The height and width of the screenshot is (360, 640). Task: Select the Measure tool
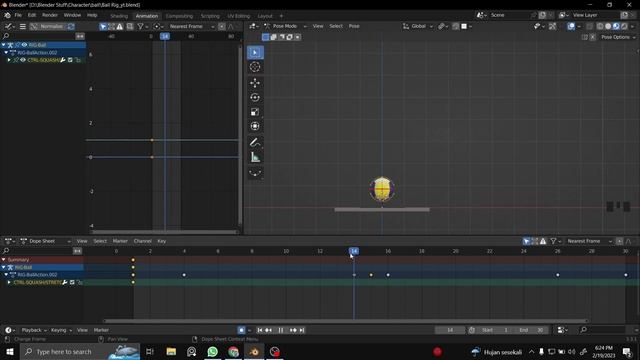click(255, 157)
